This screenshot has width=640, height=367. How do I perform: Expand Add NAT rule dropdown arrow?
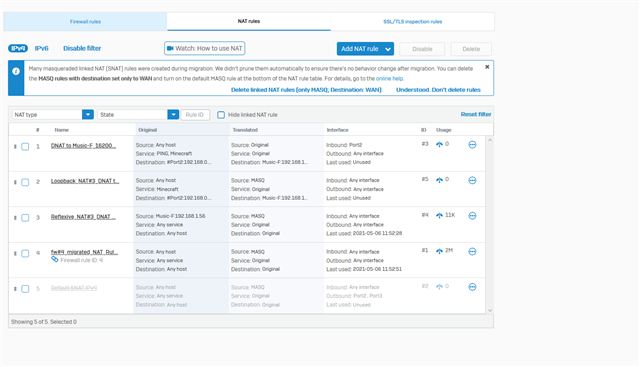point(388,49)
